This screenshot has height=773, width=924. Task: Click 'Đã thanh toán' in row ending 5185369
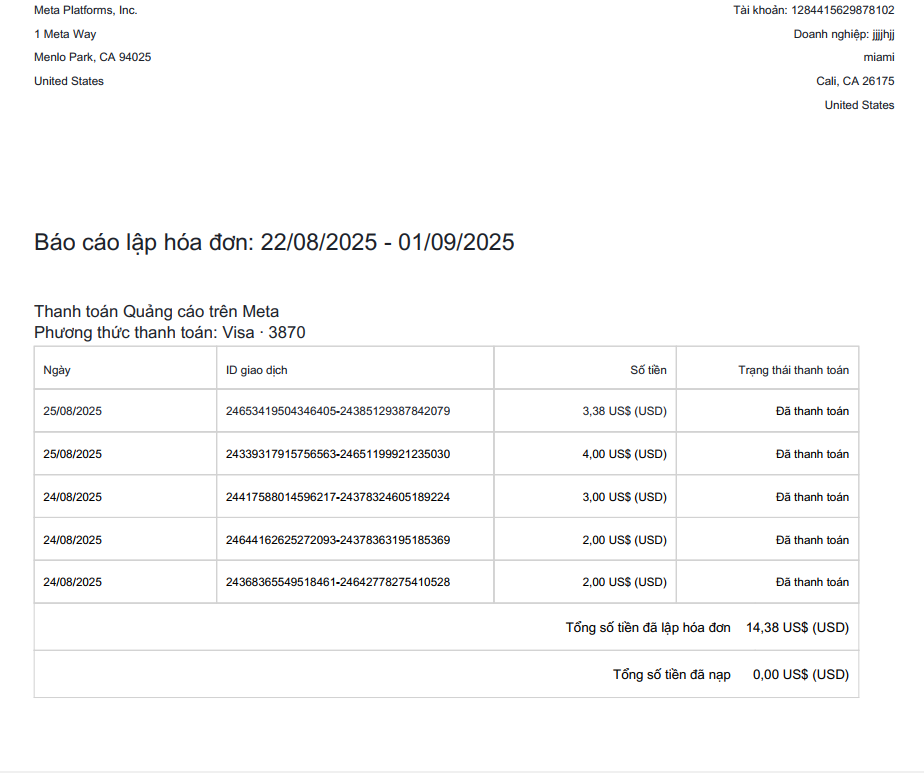[812, 540]
